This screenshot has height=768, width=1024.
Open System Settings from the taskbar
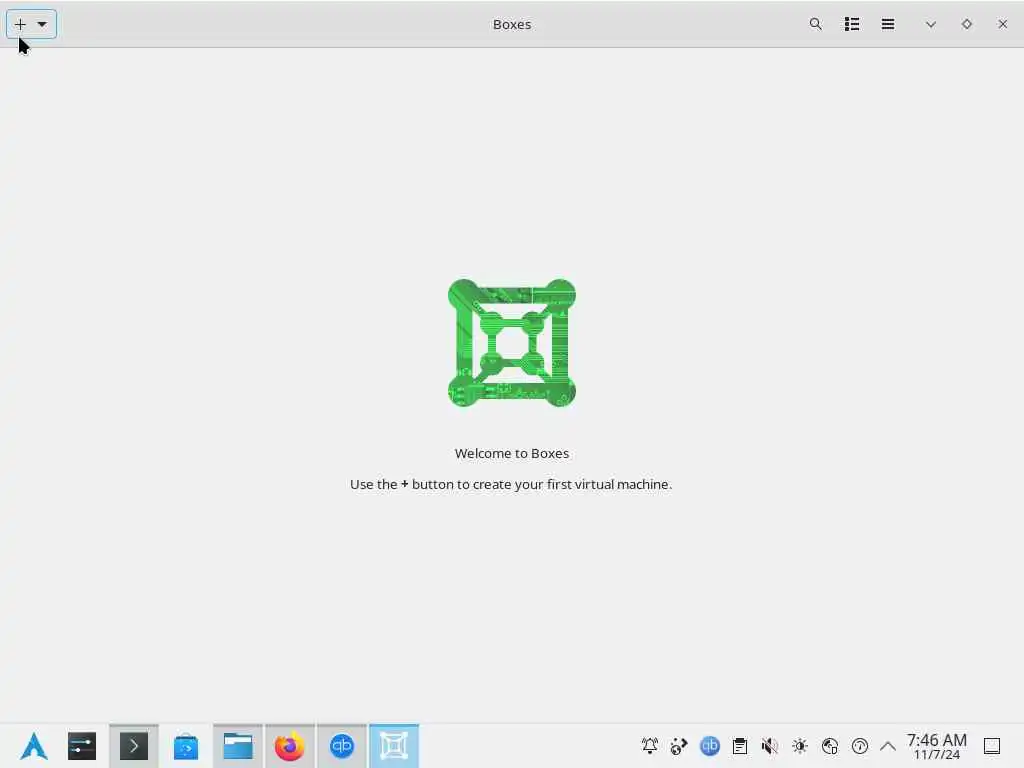pos(82,746)
